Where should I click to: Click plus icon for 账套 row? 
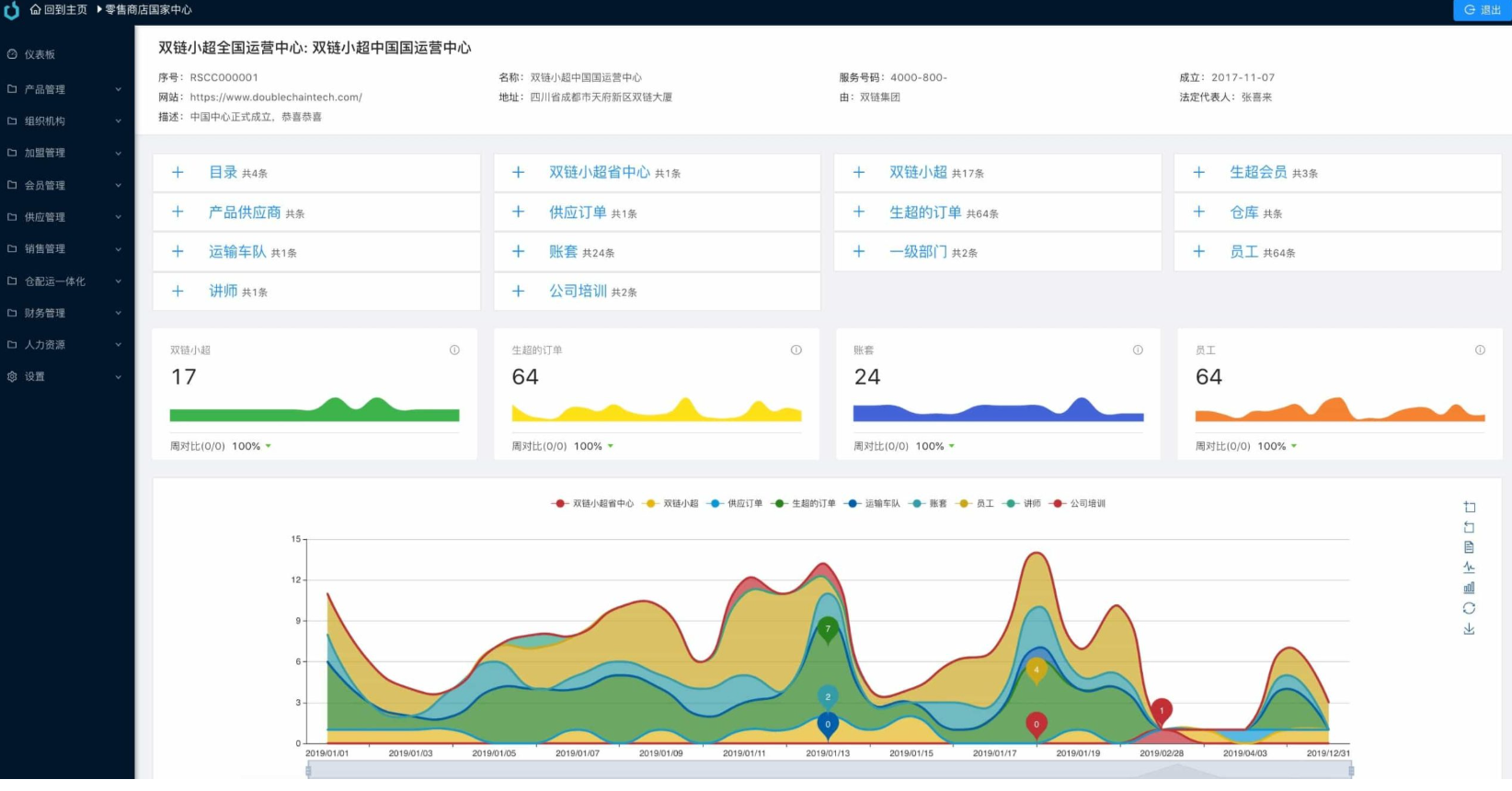518,251
